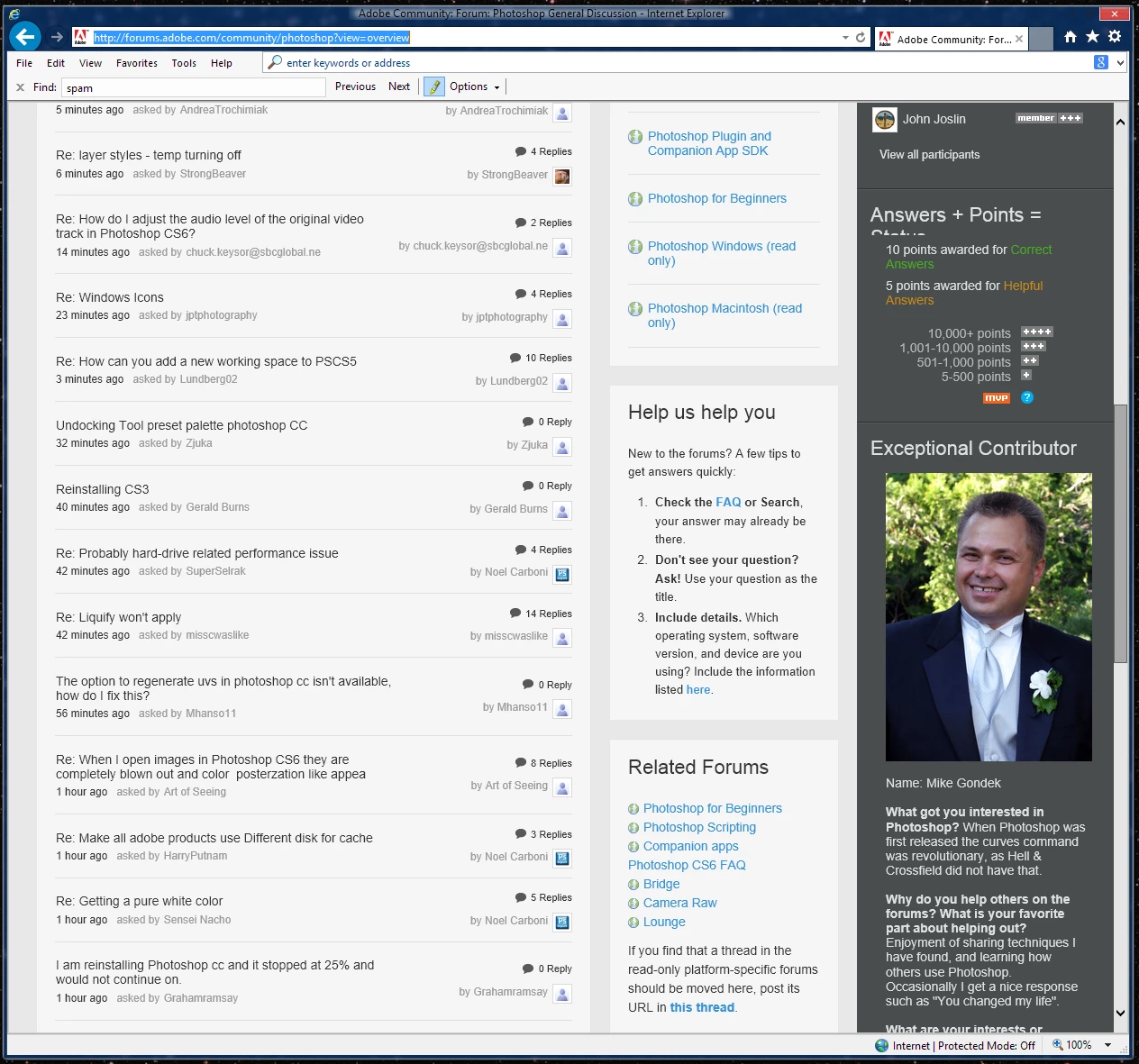Click Grahamramsay's avatar icon
Image resolution: width=1139 pixels, height=1064 pixels.
[562, 994]
